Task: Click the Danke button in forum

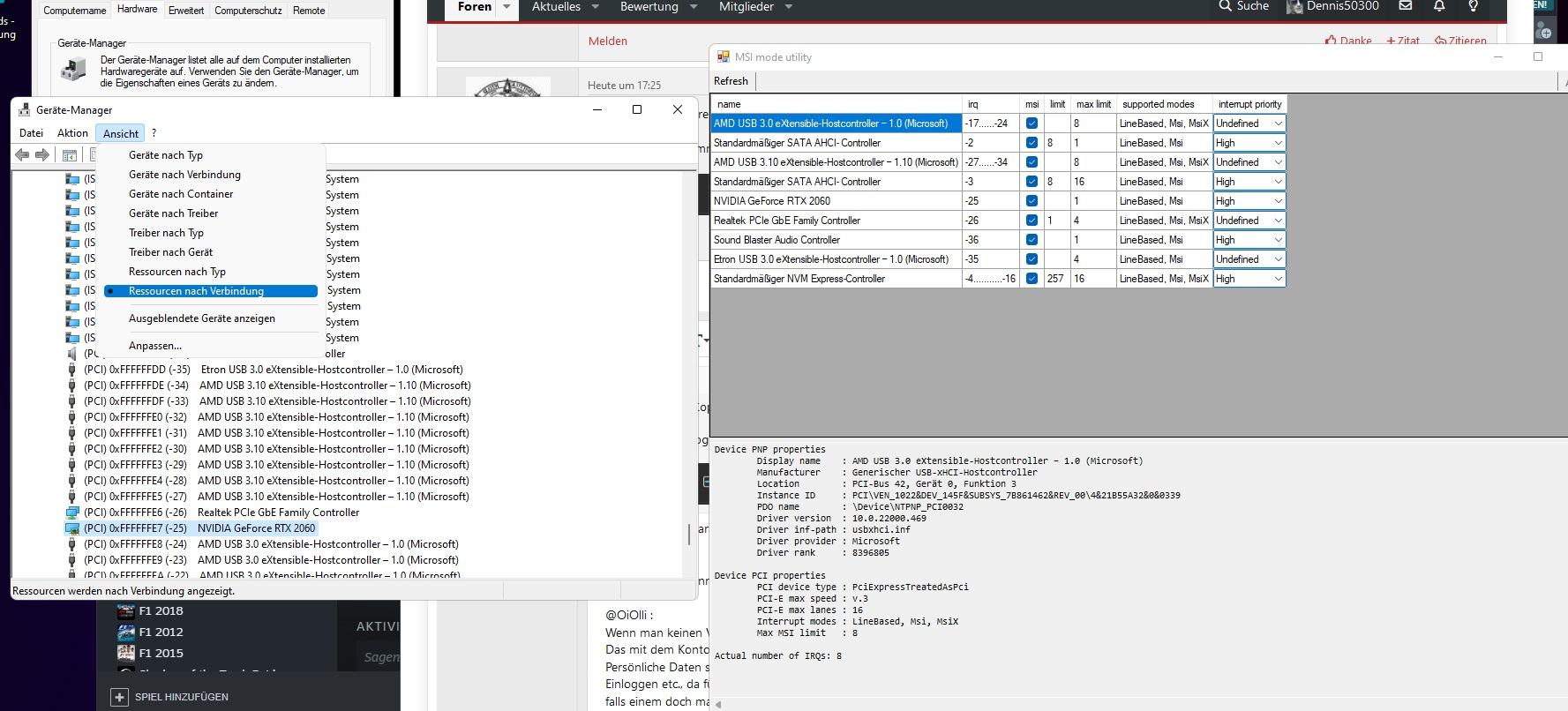Action: click(x=1348, y=41)
